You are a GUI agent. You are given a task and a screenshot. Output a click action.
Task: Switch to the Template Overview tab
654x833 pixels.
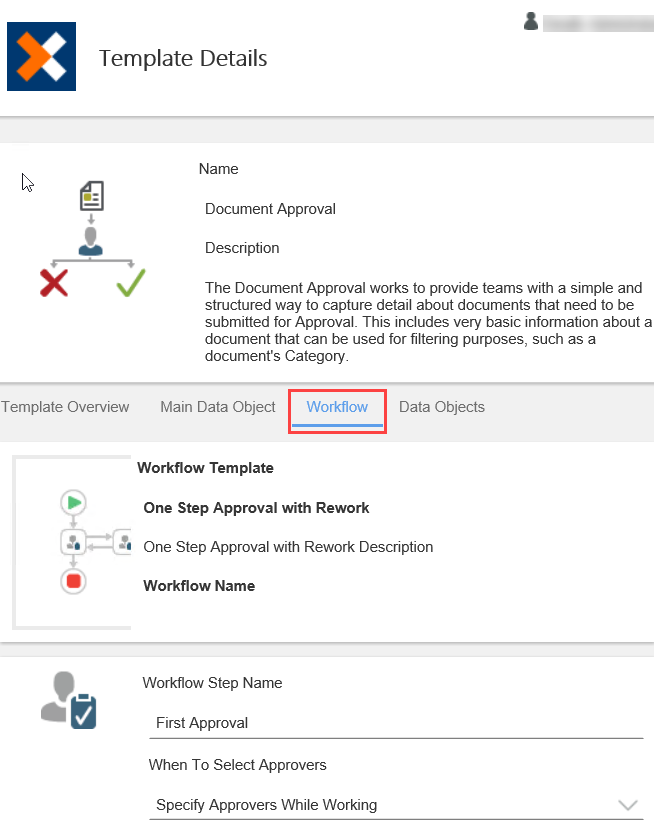coord(65,407)
